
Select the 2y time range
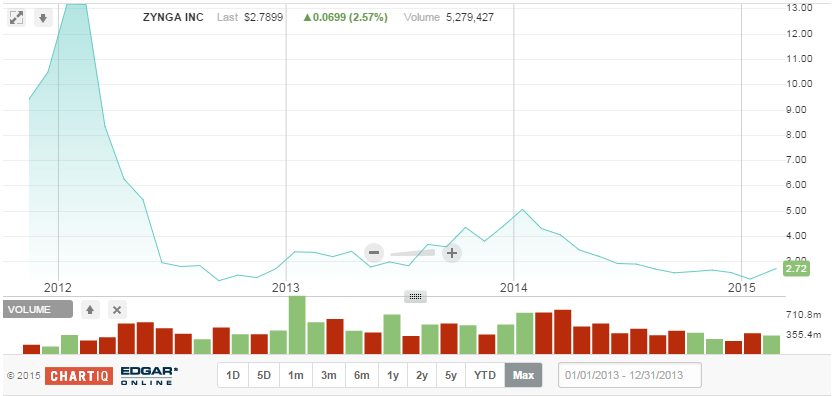pos(422,375)
